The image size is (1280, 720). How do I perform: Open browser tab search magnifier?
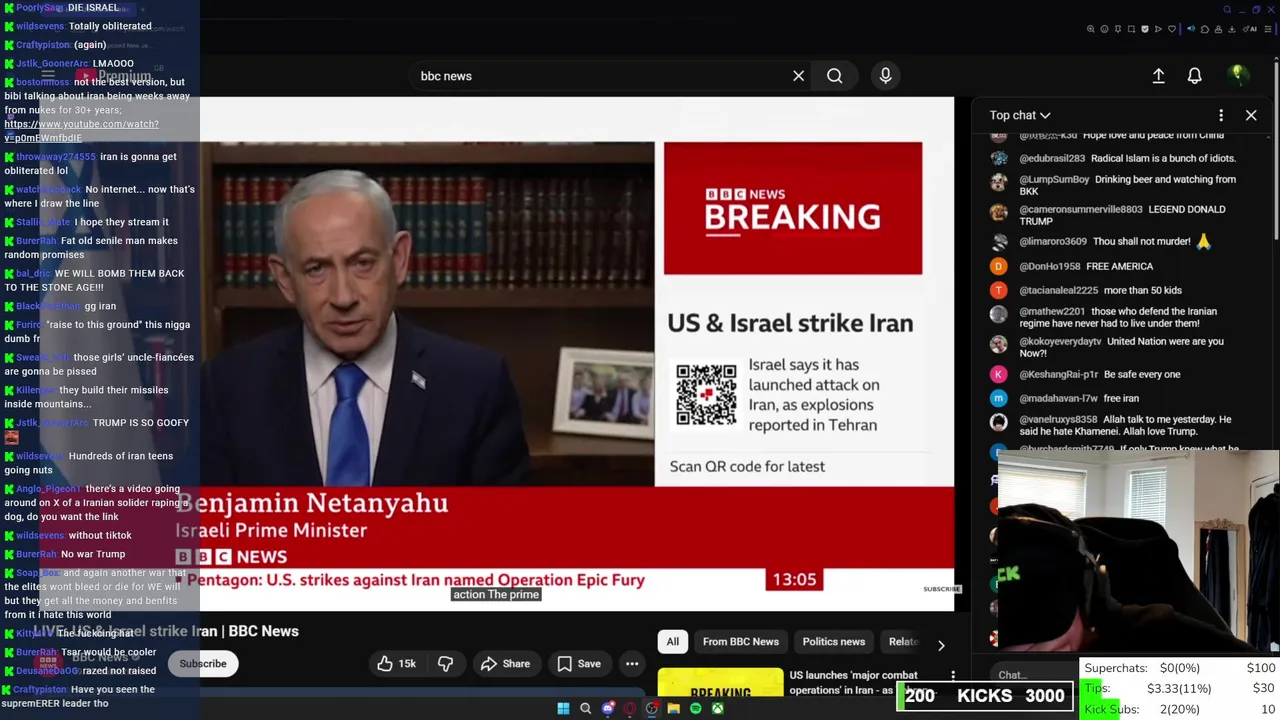1227,10
